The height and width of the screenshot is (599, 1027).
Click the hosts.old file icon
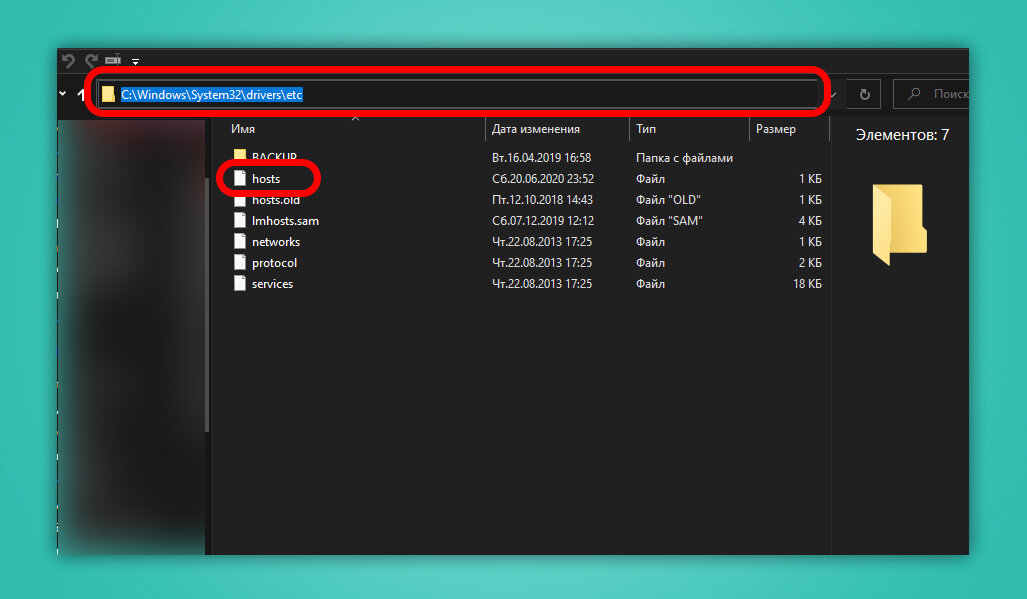tap(240, 200)
